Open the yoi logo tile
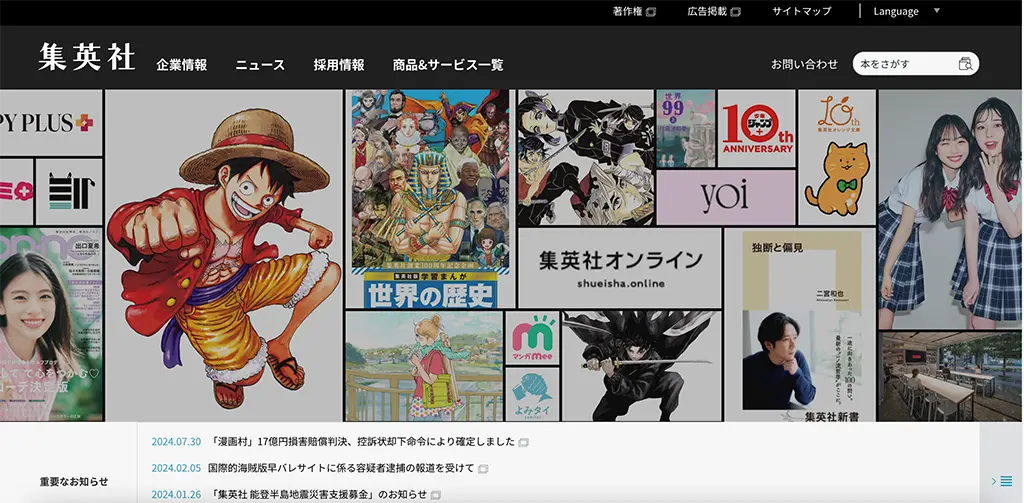The width and height of the screenshot is (1024, 503). (726, 197)
